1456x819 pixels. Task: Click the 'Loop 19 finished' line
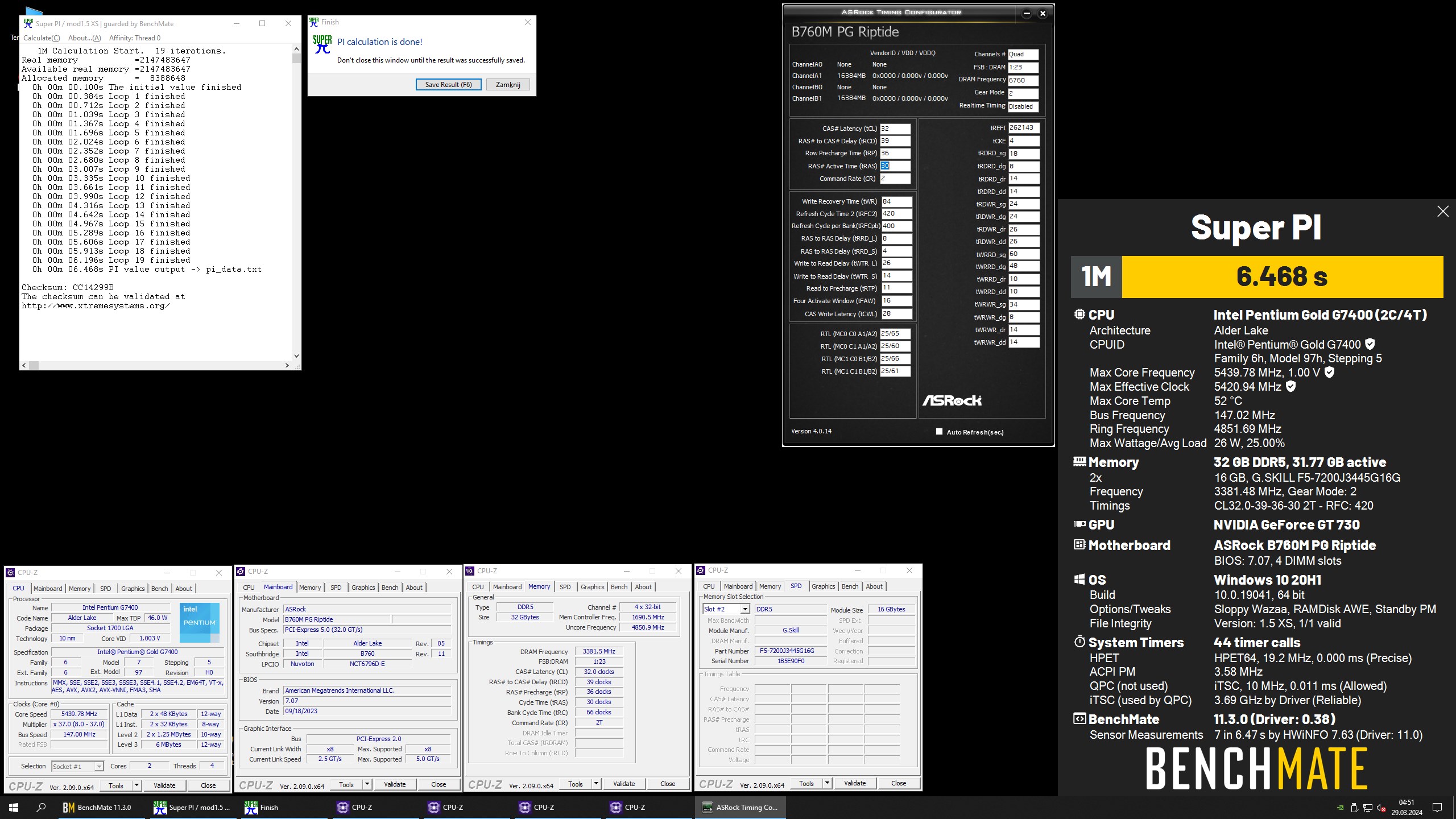[111, 260]
